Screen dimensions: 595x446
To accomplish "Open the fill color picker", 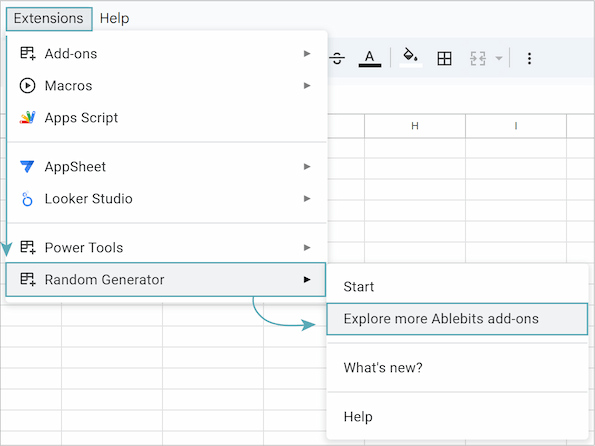I will pos(411,58).
